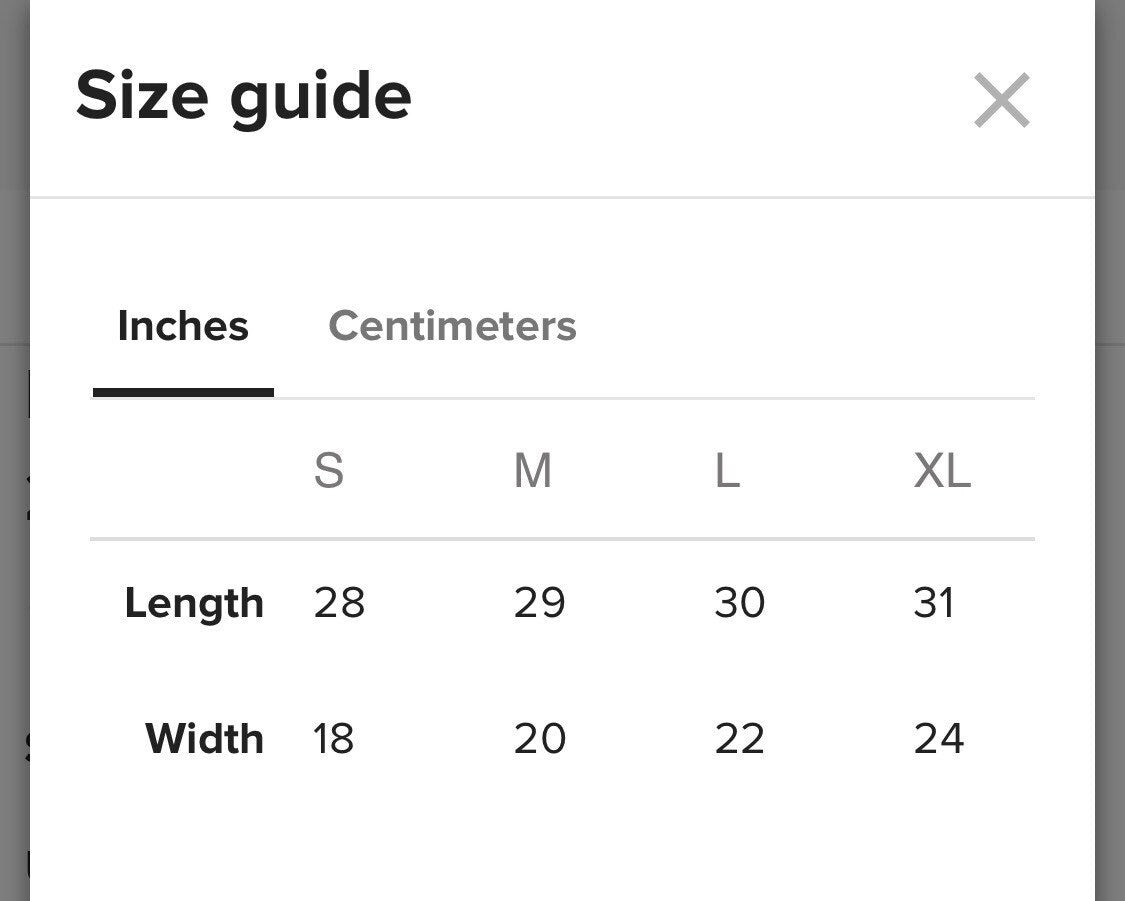Click the L size column header
This screenshot has width=1125, height=901.
[x=727, y=470]
